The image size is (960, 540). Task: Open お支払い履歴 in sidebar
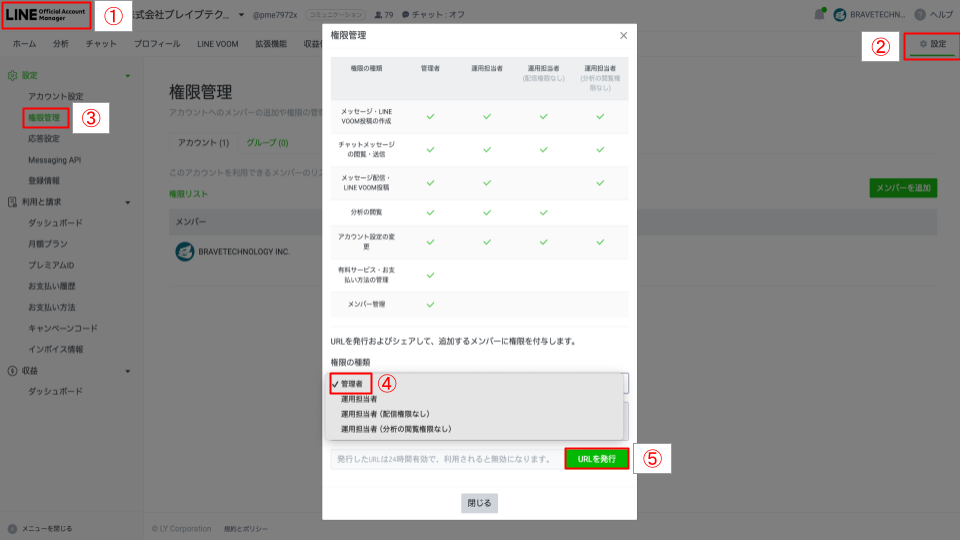[52, 286]
